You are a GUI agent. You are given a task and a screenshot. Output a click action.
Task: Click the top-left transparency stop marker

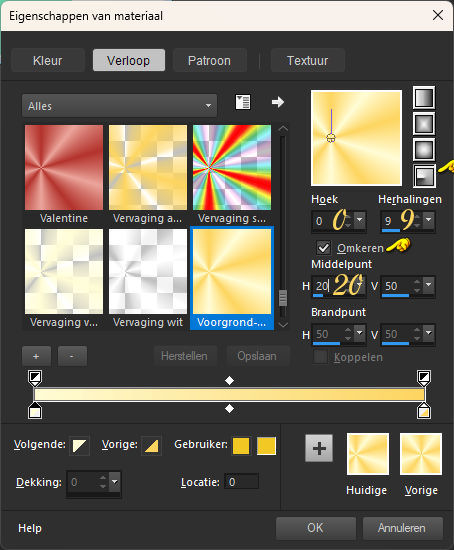[x=35, y=378]
